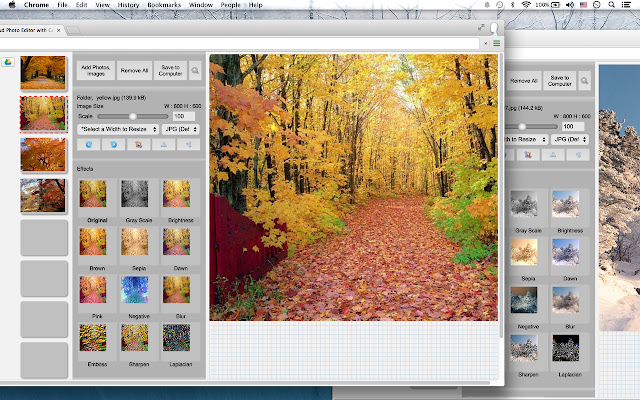
Task: Open Notification Center list icon
Action: point(626,5)
